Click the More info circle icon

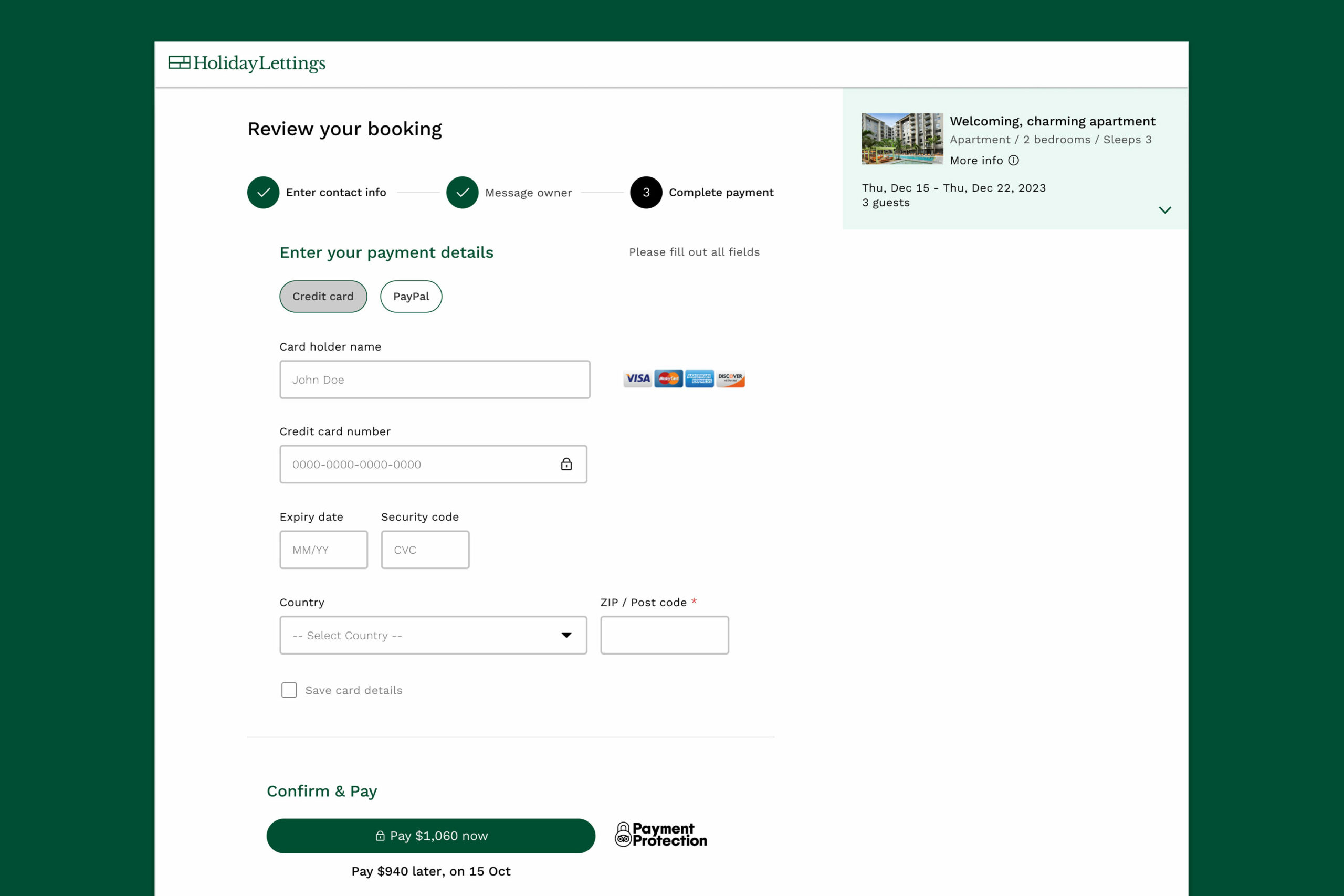[1013, 161]
